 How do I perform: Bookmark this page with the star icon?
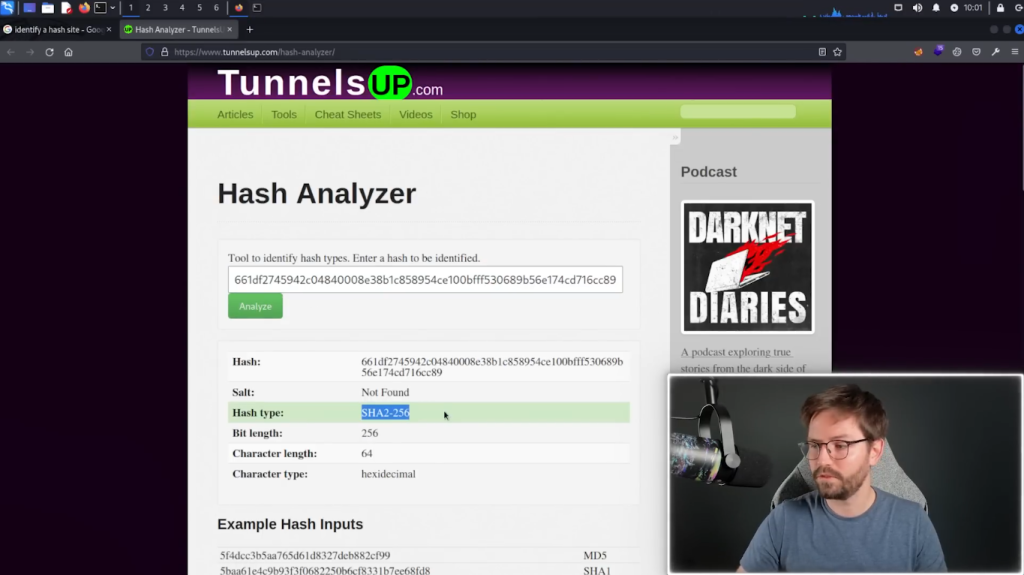point(837,52)
